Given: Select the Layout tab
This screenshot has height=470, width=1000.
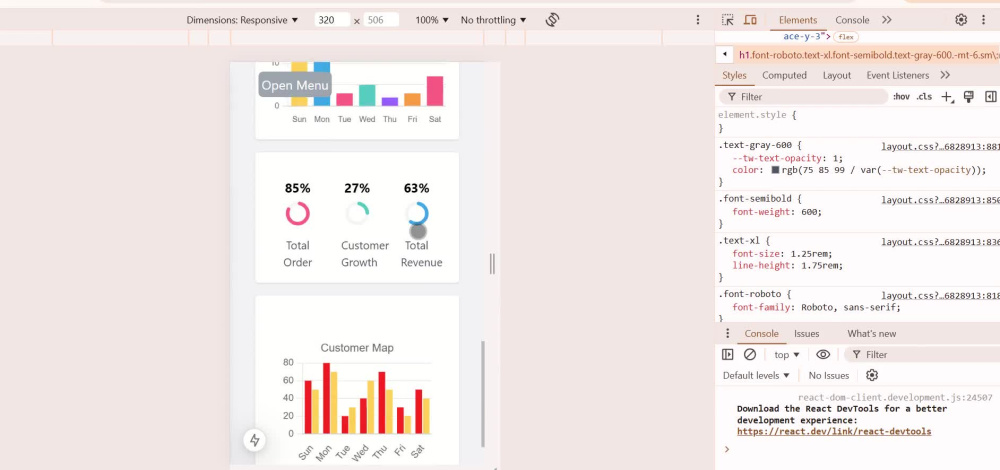Looking at the screenshot, I should point(837,75).
